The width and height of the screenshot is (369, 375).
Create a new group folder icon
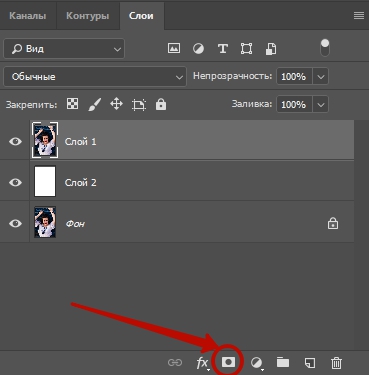[x=283, y=362]
